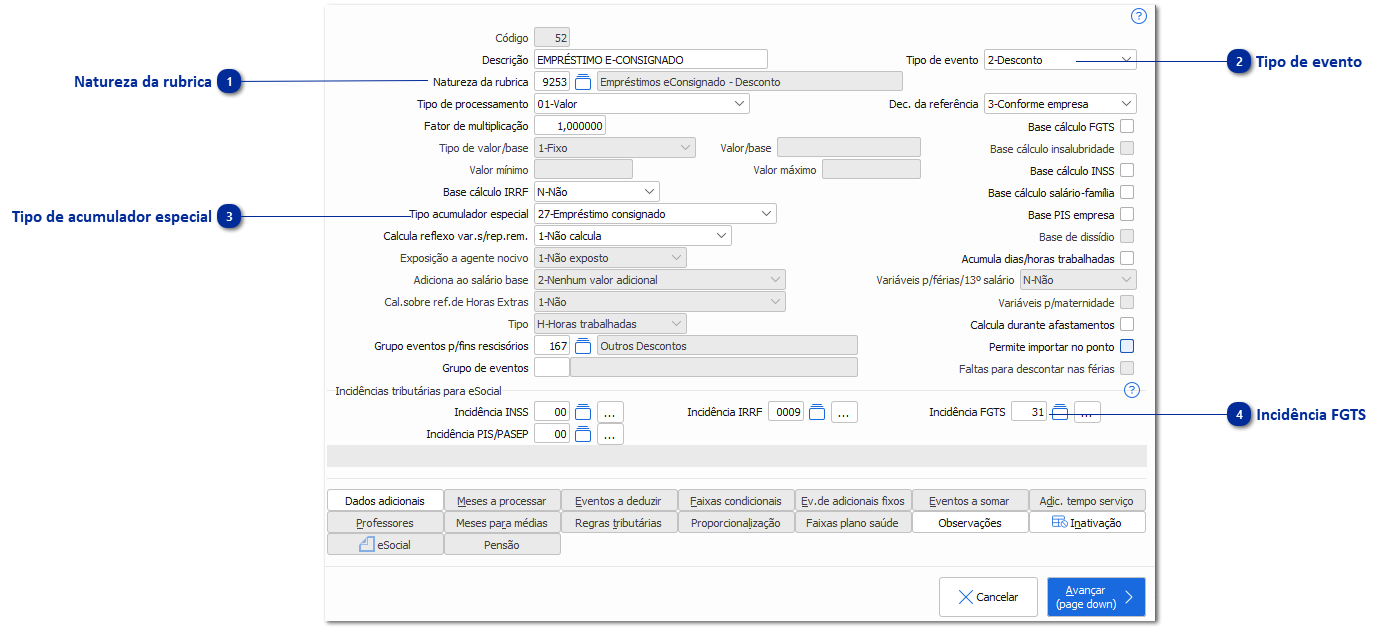
Task: Open lookup icon for Grupo eventos p/fins rescisórios
Action: [x=584, y=346]
